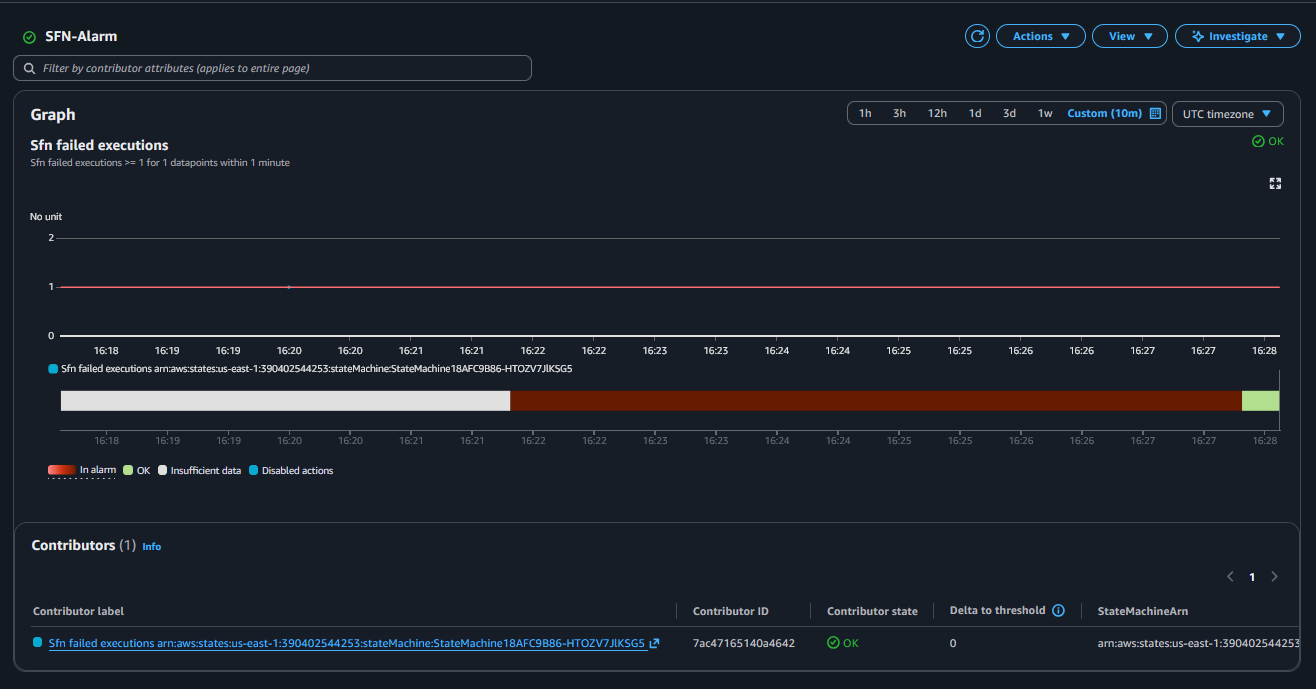Click the OK status check icon
The height and width of the screenshot is (689, 1316).
(1259, 141)
